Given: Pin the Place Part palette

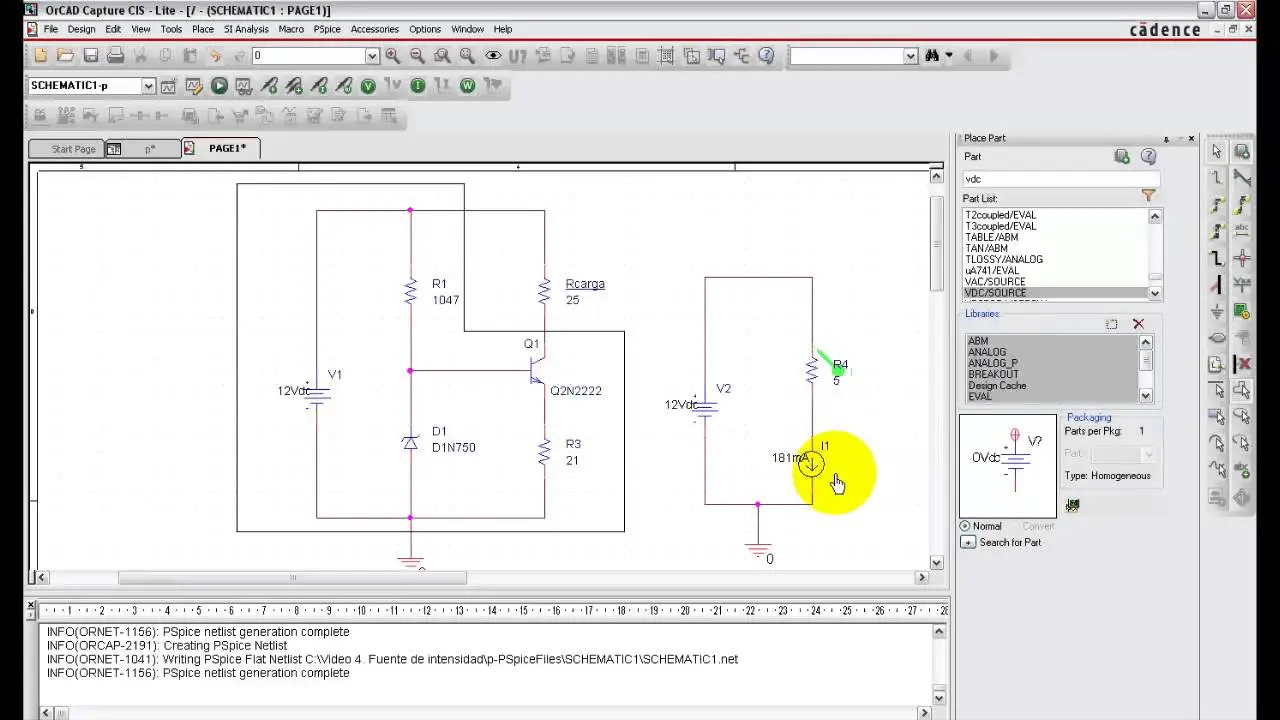Looking at the screenshot, I should 1166,138.
